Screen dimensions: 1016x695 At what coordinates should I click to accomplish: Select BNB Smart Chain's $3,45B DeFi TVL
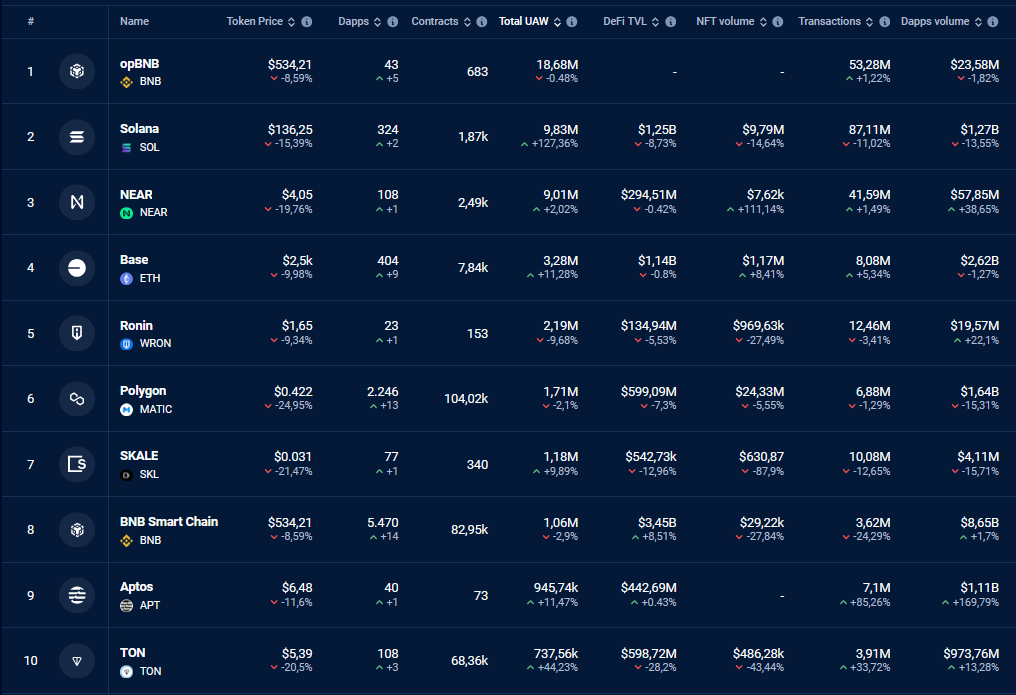657,523
